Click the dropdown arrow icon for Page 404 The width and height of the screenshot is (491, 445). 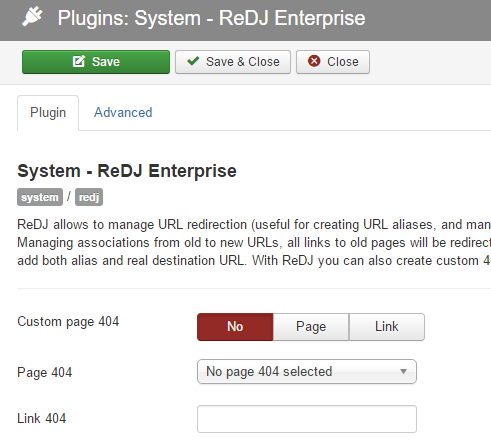(403, 371)
